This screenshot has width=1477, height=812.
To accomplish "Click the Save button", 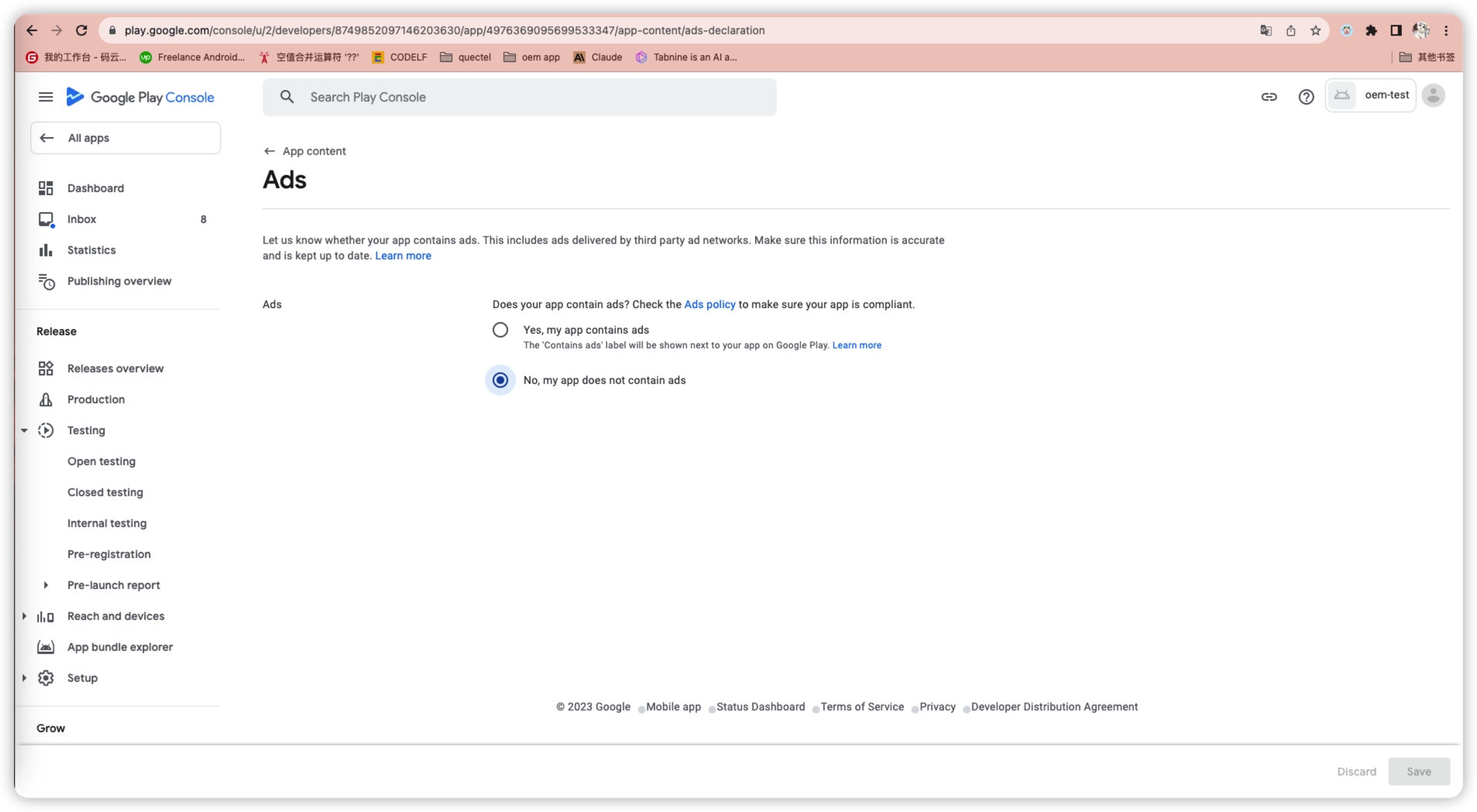I will point(1418,771).
